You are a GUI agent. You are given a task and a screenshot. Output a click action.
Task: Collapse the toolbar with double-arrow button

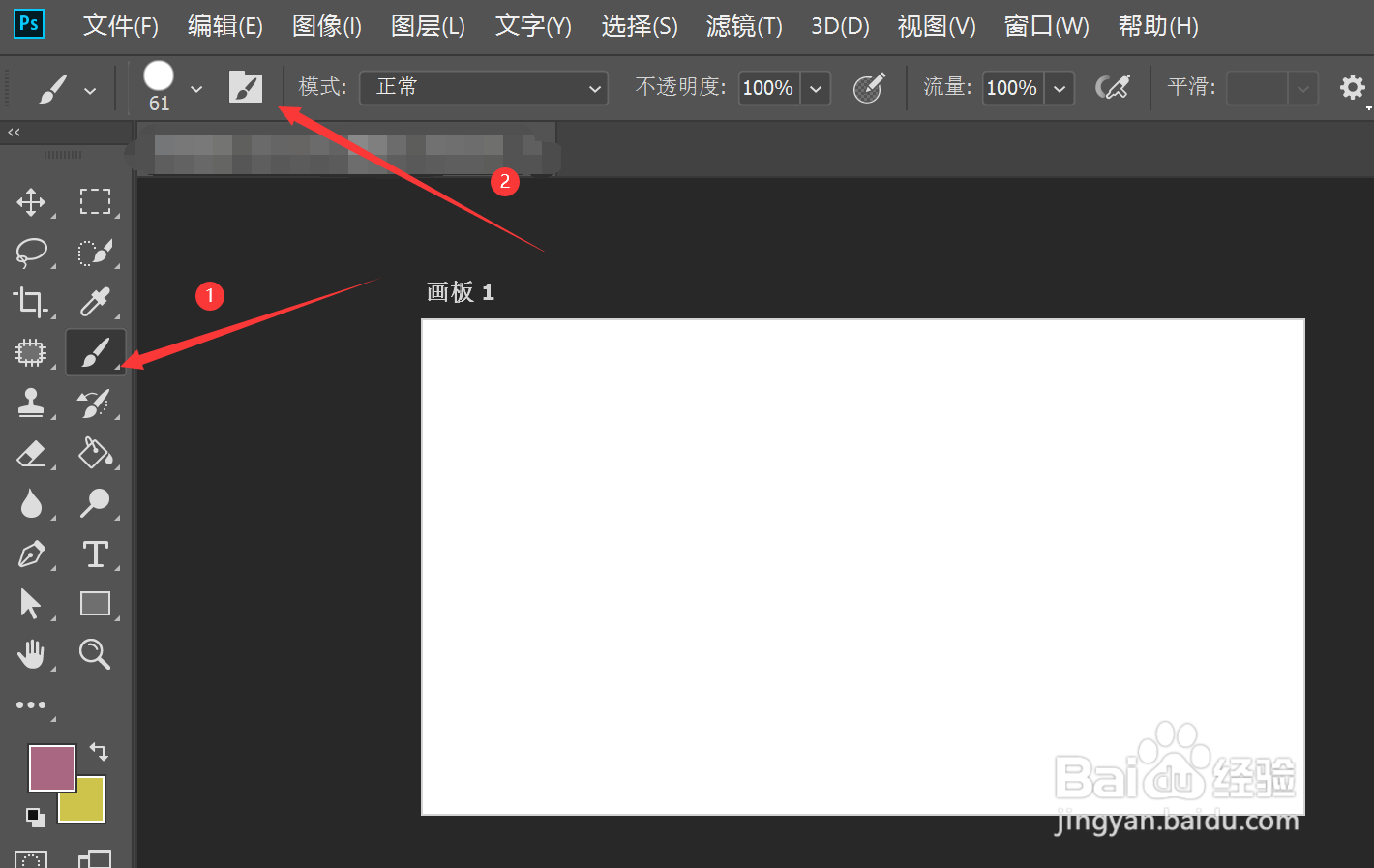[12, 132]
